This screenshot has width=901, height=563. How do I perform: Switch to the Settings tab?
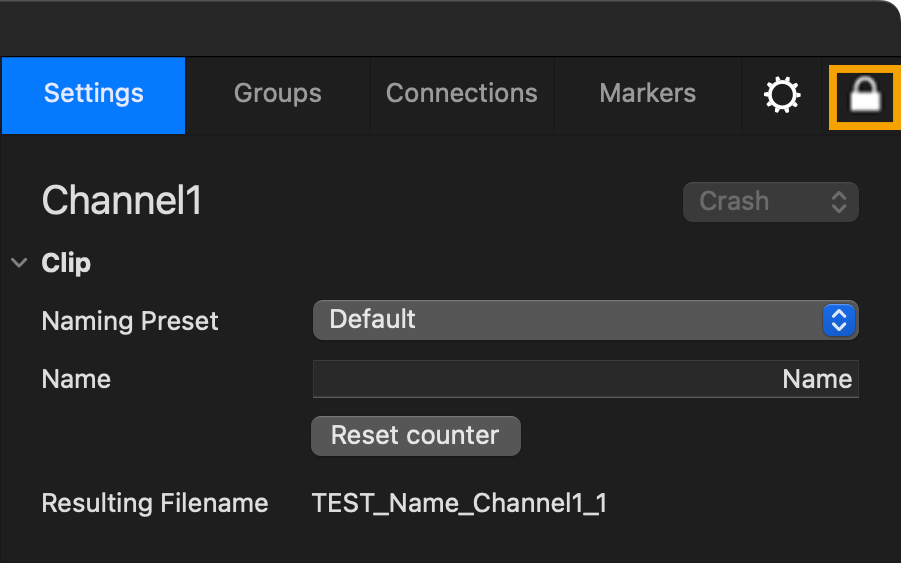94,95
